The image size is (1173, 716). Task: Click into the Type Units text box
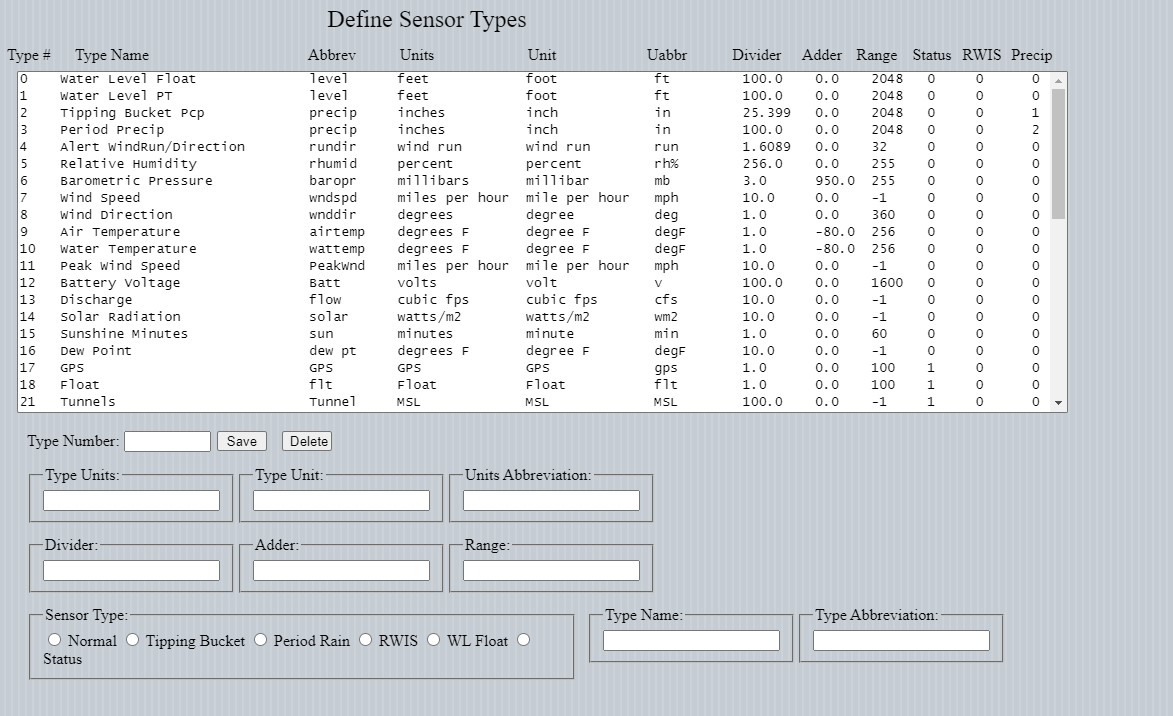pyautogui.click(x=131, y=500)
